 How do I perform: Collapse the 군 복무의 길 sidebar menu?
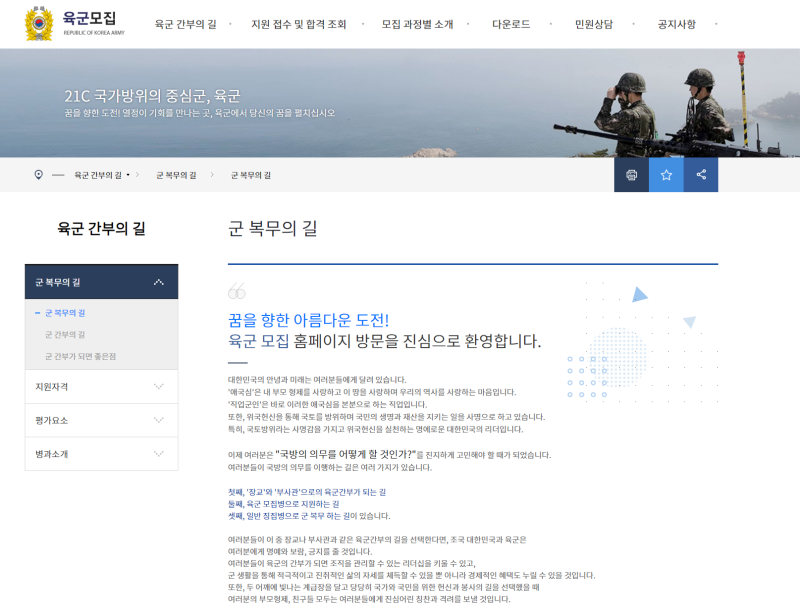(x=159, y=281)
